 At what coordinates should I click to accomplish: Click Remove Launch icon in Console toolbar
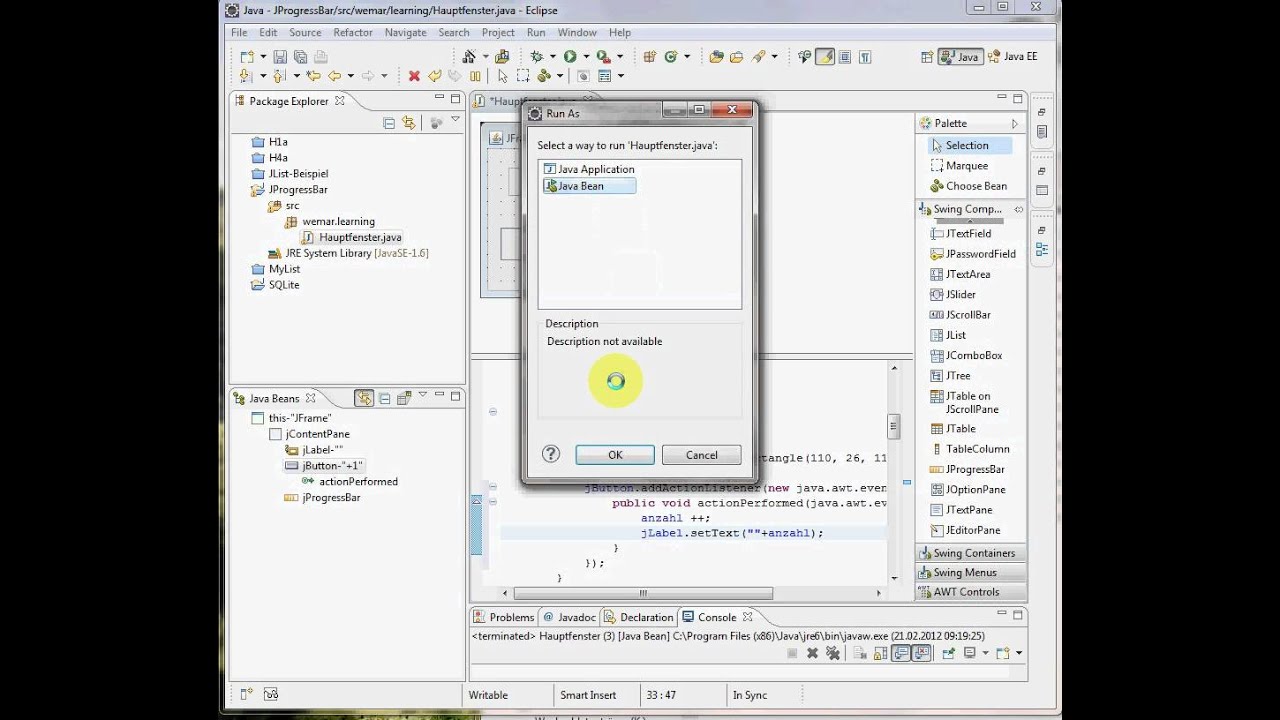(812, 653)
